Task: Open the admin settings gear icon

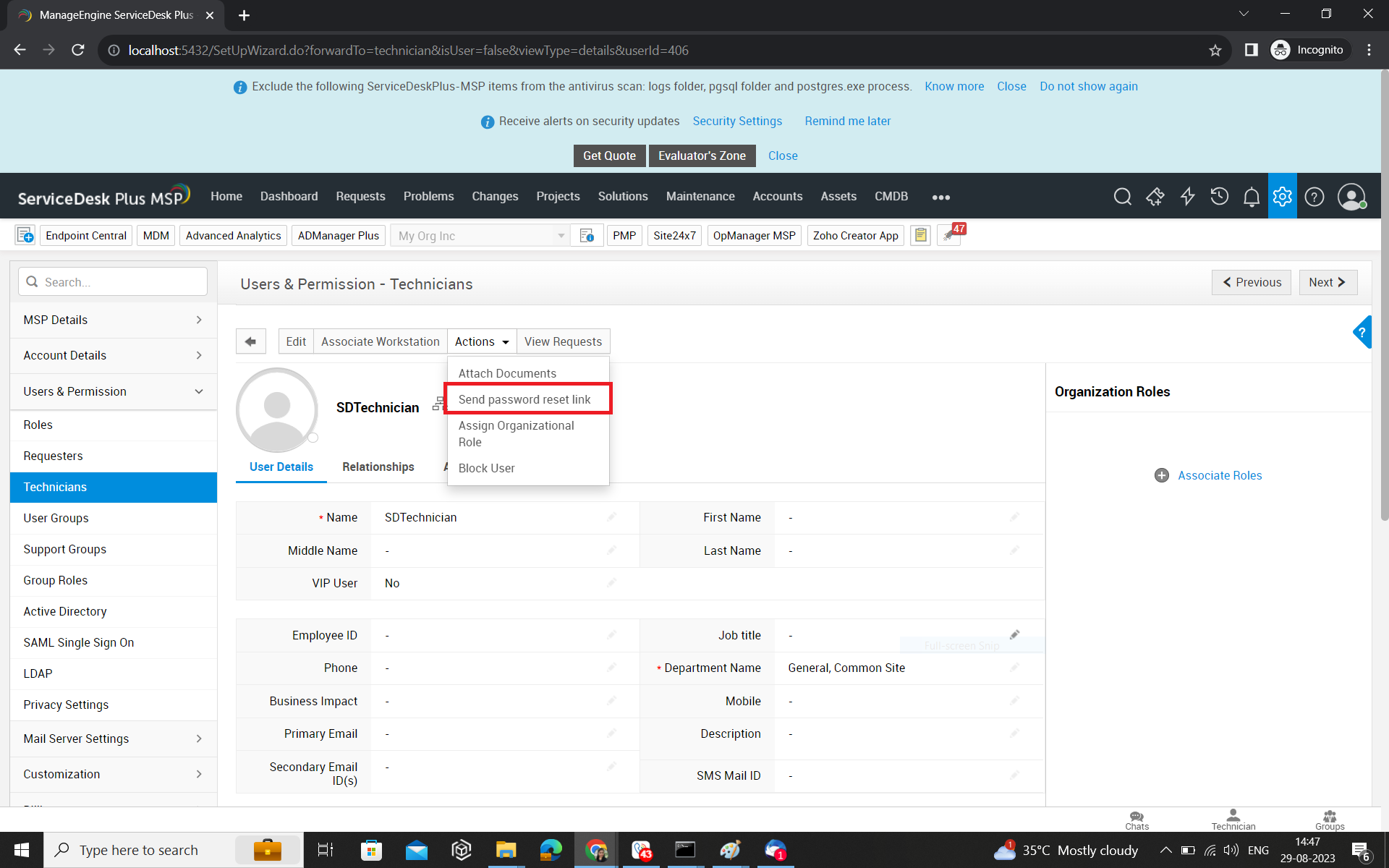Action: 1282,196
